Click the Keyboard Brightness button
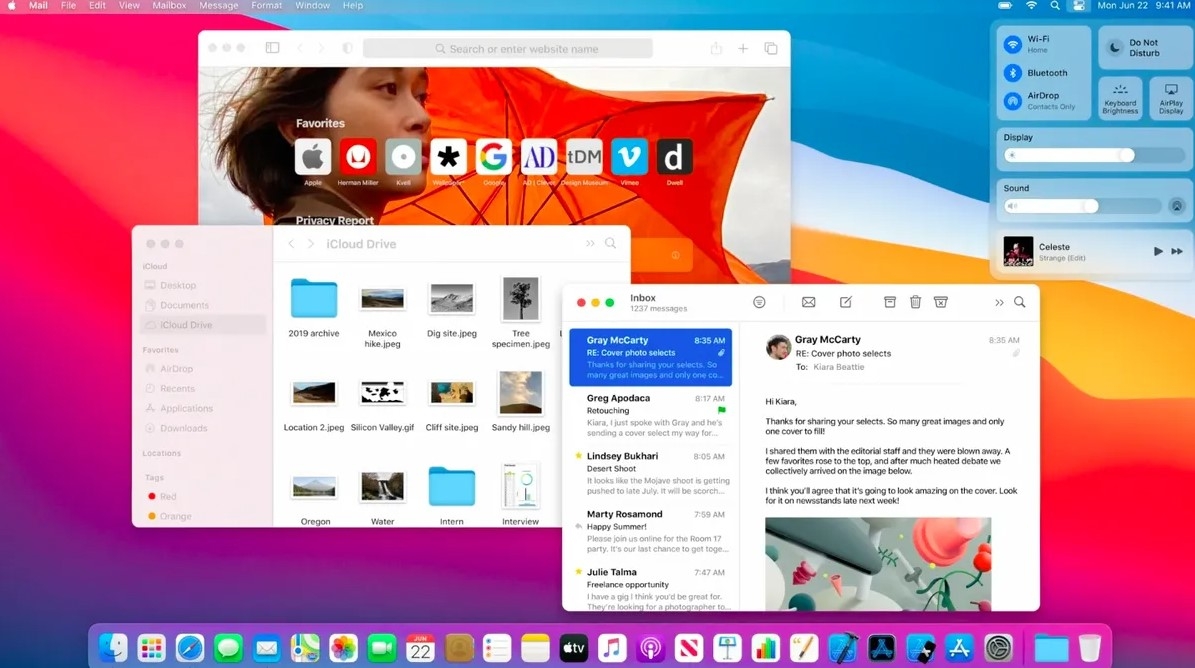Viewport: 1195px width, 668px height. click(x=1120, y=97)
